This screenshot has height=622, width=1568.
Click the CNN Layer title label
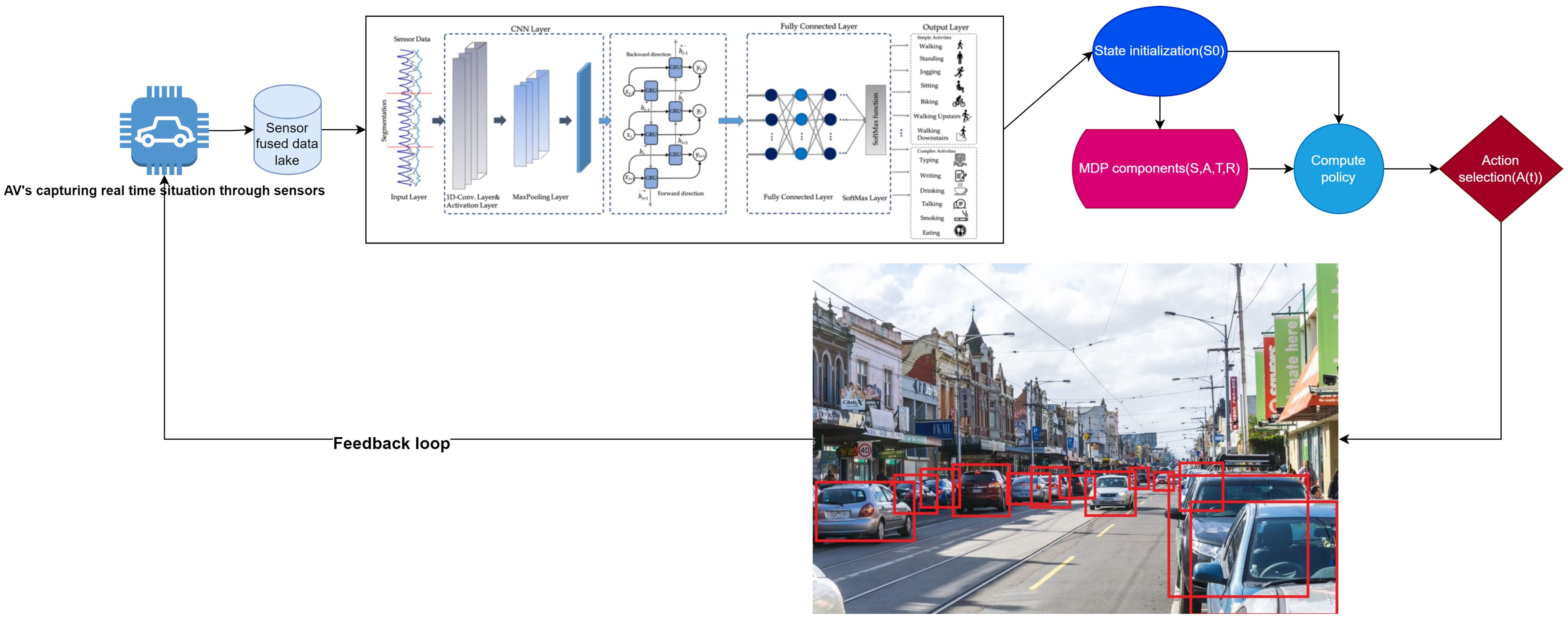529,29
